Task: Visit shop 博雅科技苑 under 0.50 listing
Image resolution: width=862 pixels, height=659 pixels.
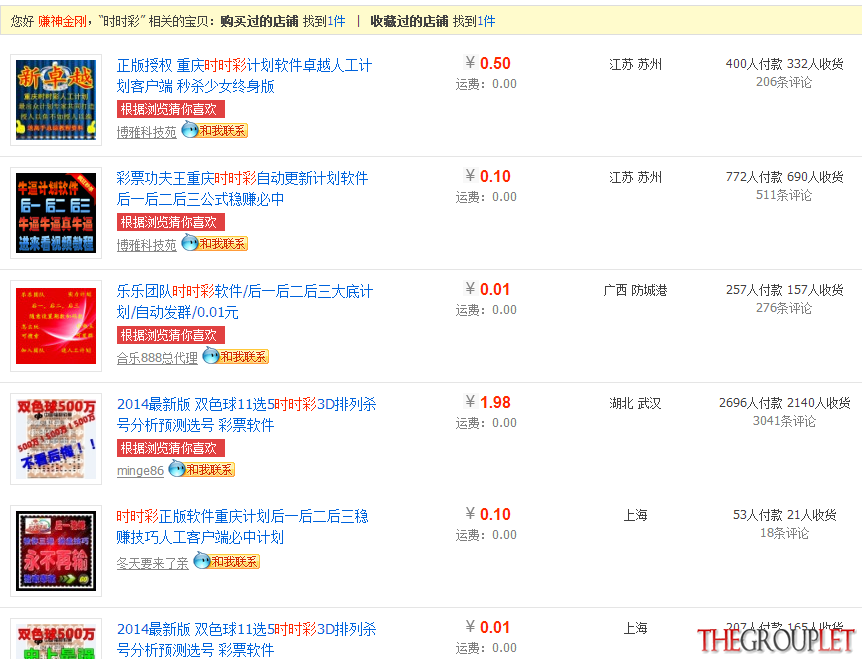Action: (x=147, y=132)
